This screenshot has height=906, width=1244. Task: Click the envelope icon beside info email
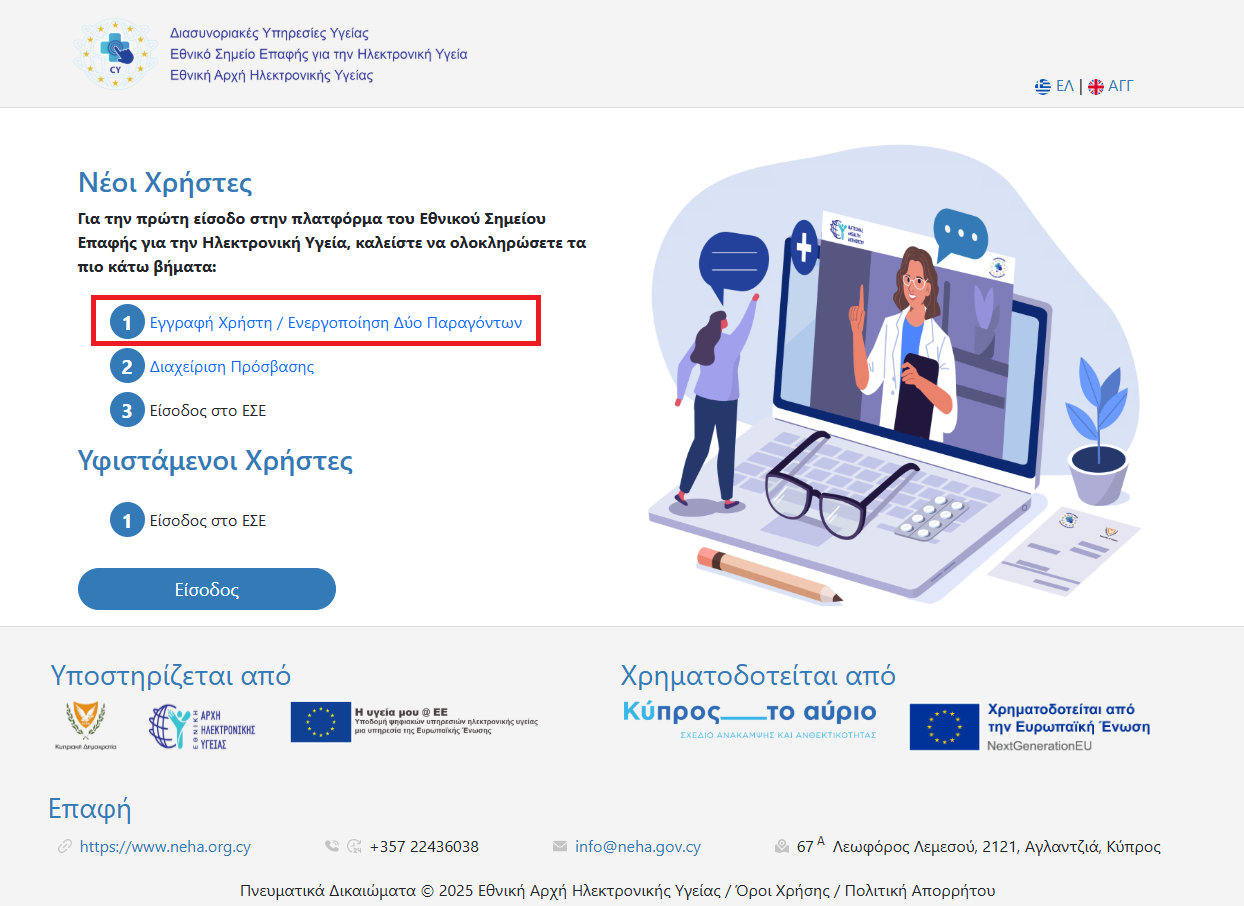pos(560,847)
